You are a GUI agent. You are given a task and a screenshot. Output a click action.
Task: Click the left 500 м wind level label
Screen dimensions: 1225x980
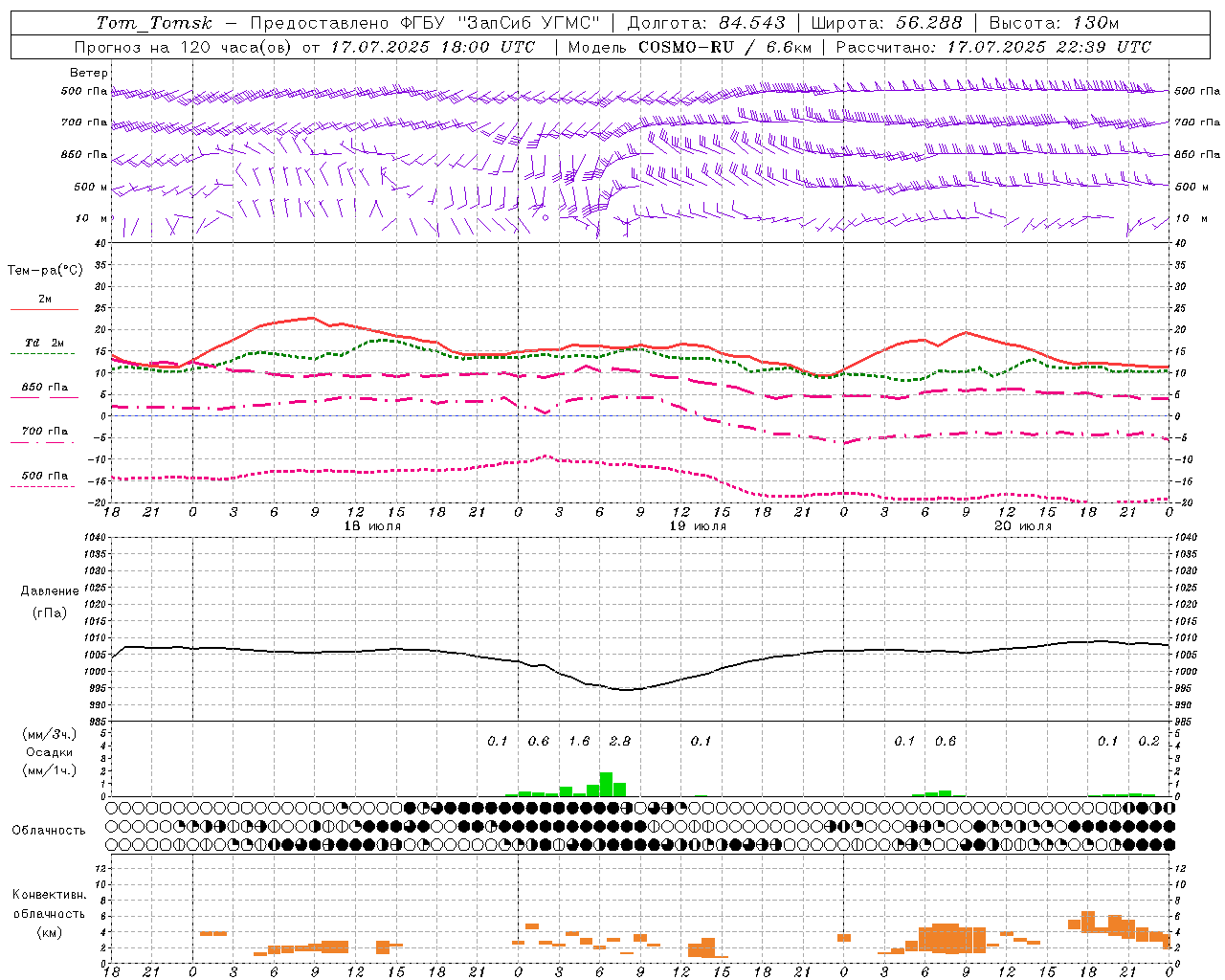[91, 187]
